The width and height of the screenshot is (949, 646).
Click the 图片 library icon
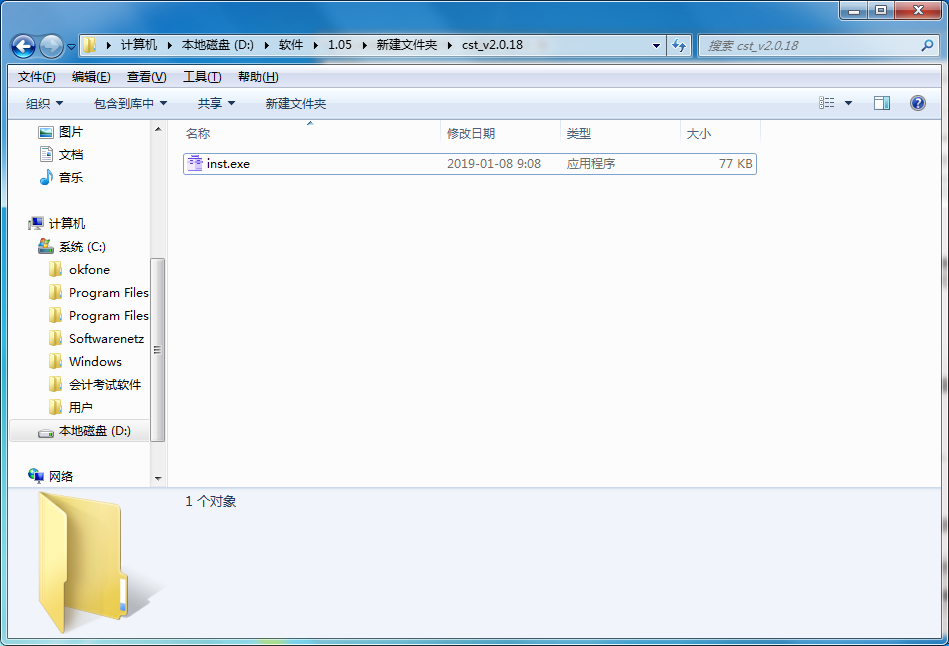[x=46, y=132]
